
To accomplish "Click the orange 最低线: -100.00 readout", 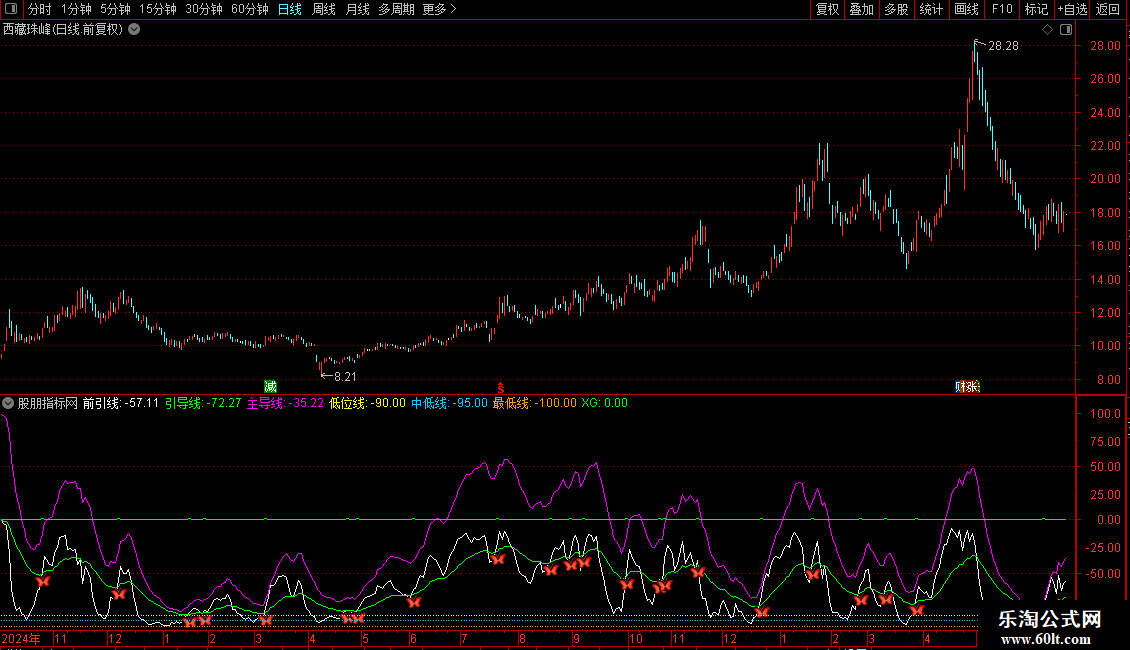I will pos(535,404).
